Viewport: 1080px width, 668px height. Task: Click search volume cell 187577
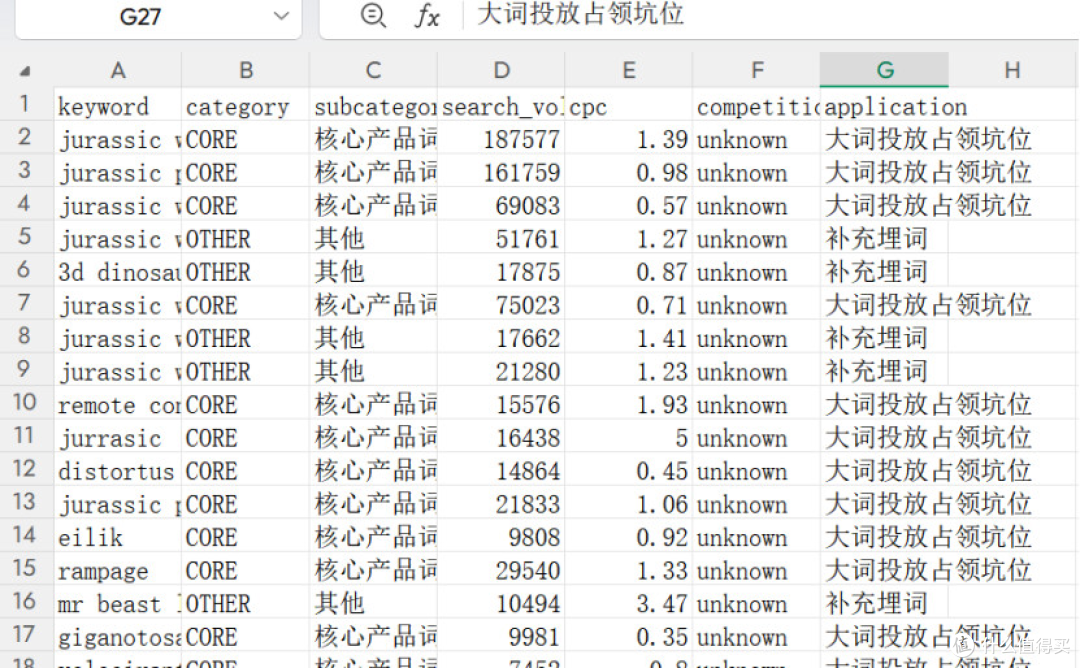pos(501,139)
